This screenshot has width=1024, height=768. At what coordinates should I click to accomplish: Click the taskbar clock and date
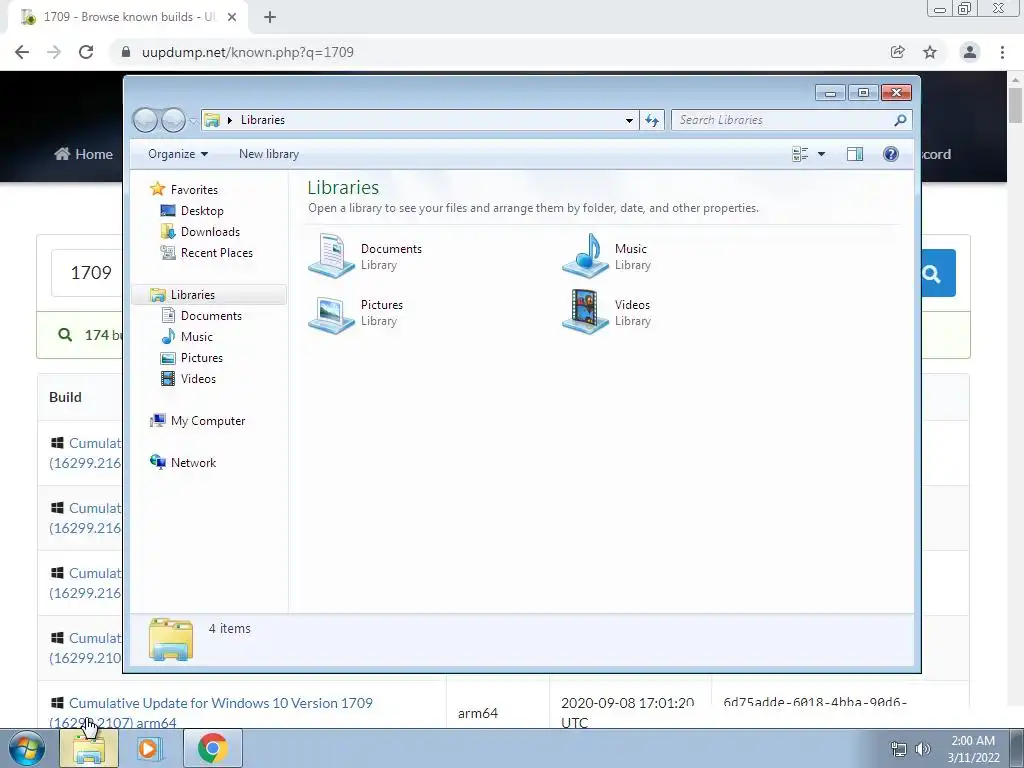[973, 749]
